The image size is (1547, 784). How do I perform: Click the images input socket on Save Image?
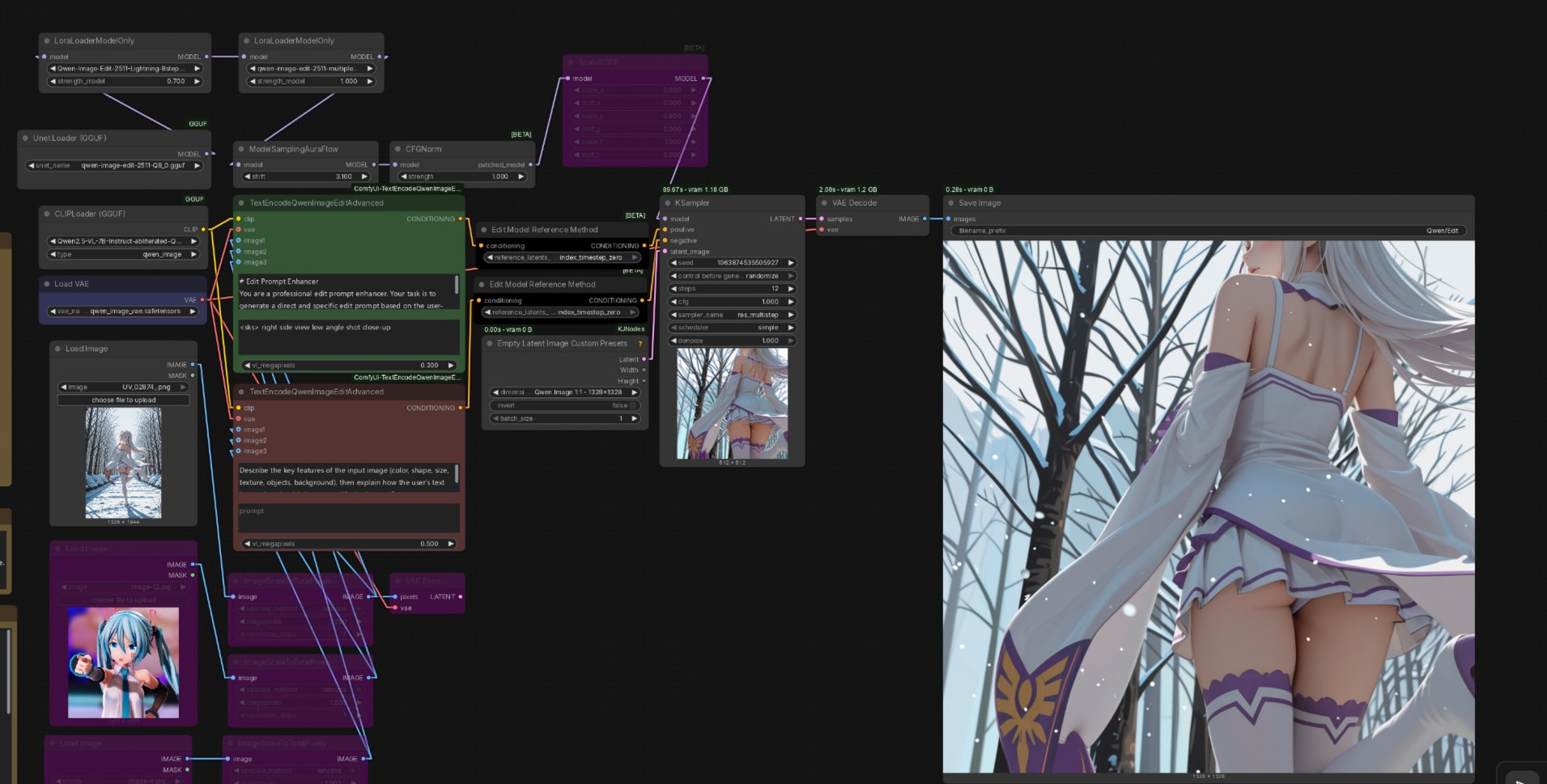click(x=948, y=218)
